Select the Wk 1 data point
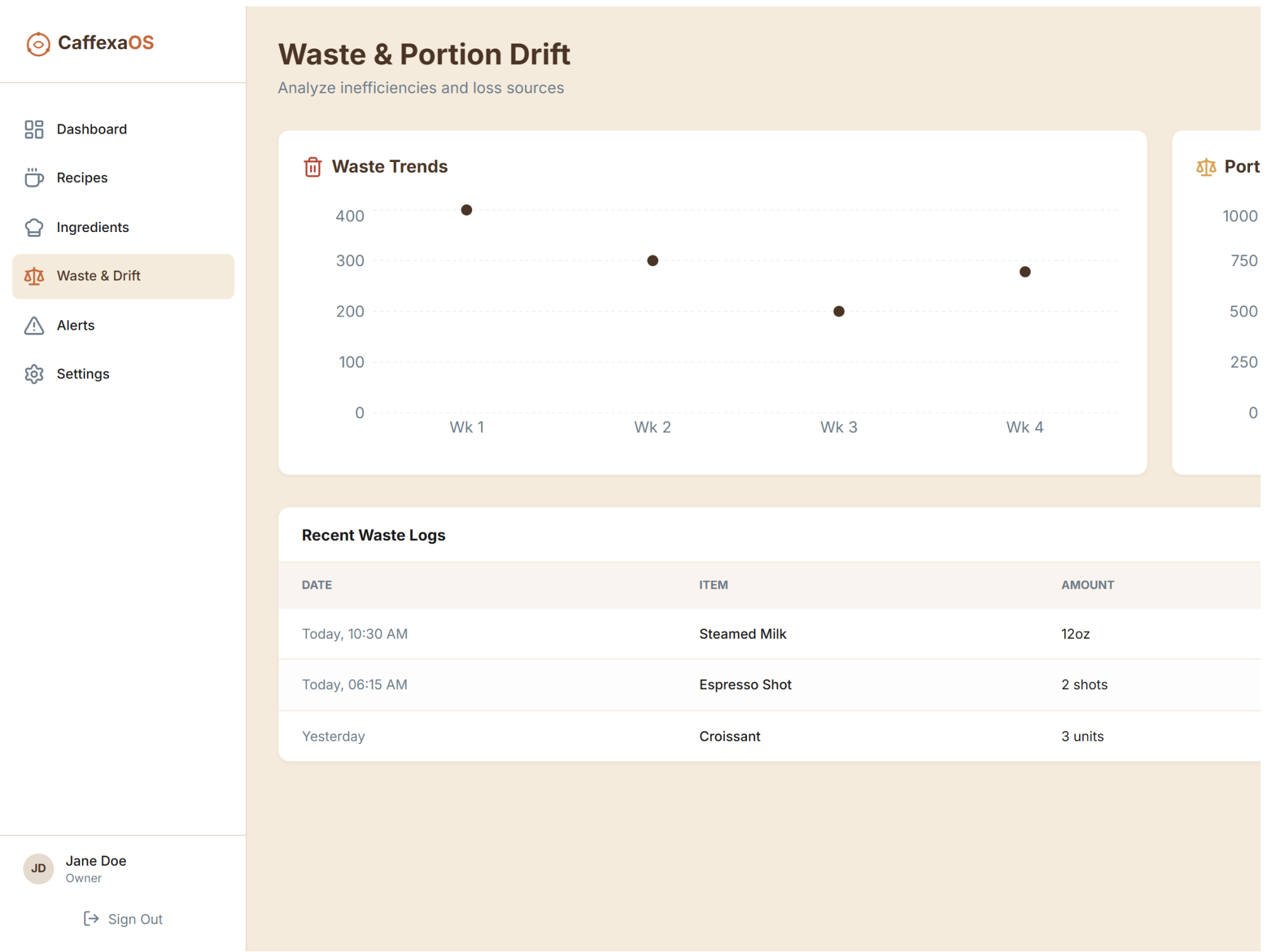The height and width of the screenshot is (952, 1267). tap(466, 210)
